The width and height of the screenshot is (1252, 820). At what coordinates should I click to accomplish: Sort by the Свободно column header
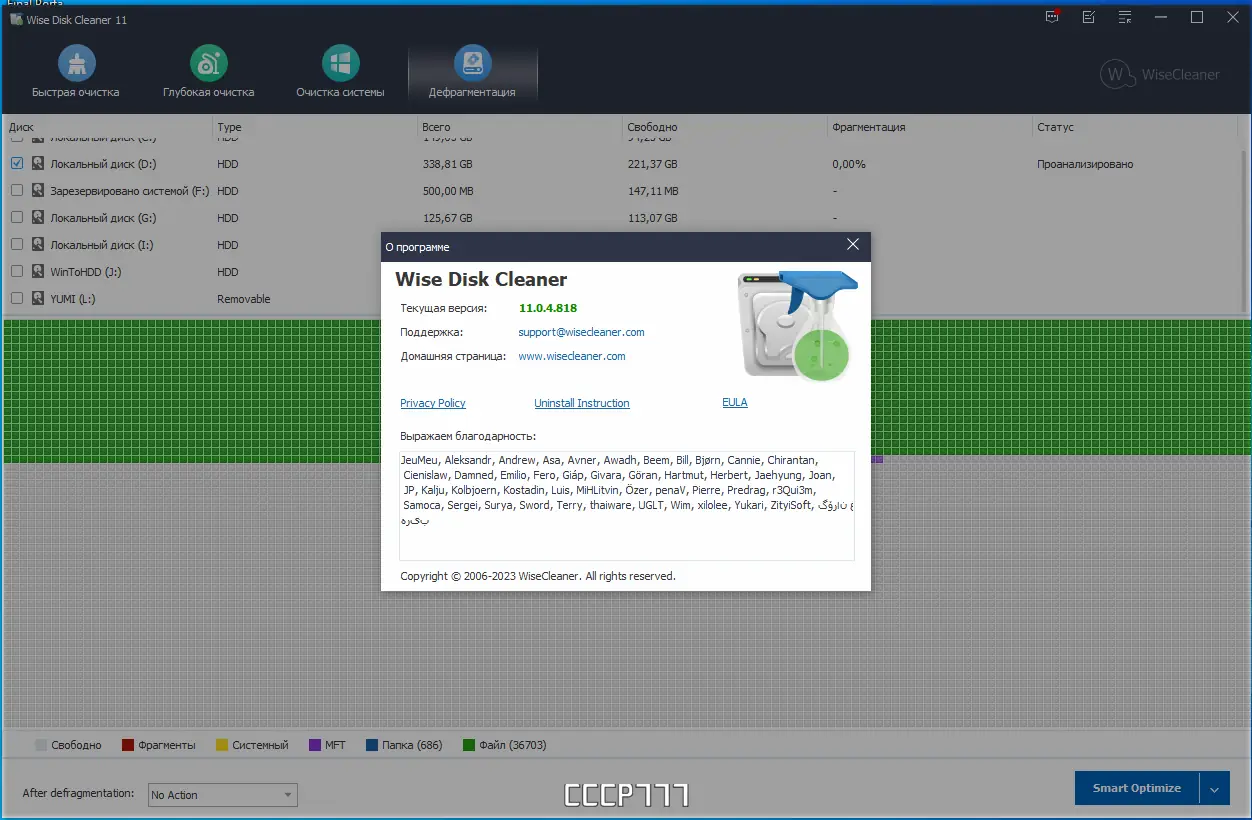click(724, 127)
